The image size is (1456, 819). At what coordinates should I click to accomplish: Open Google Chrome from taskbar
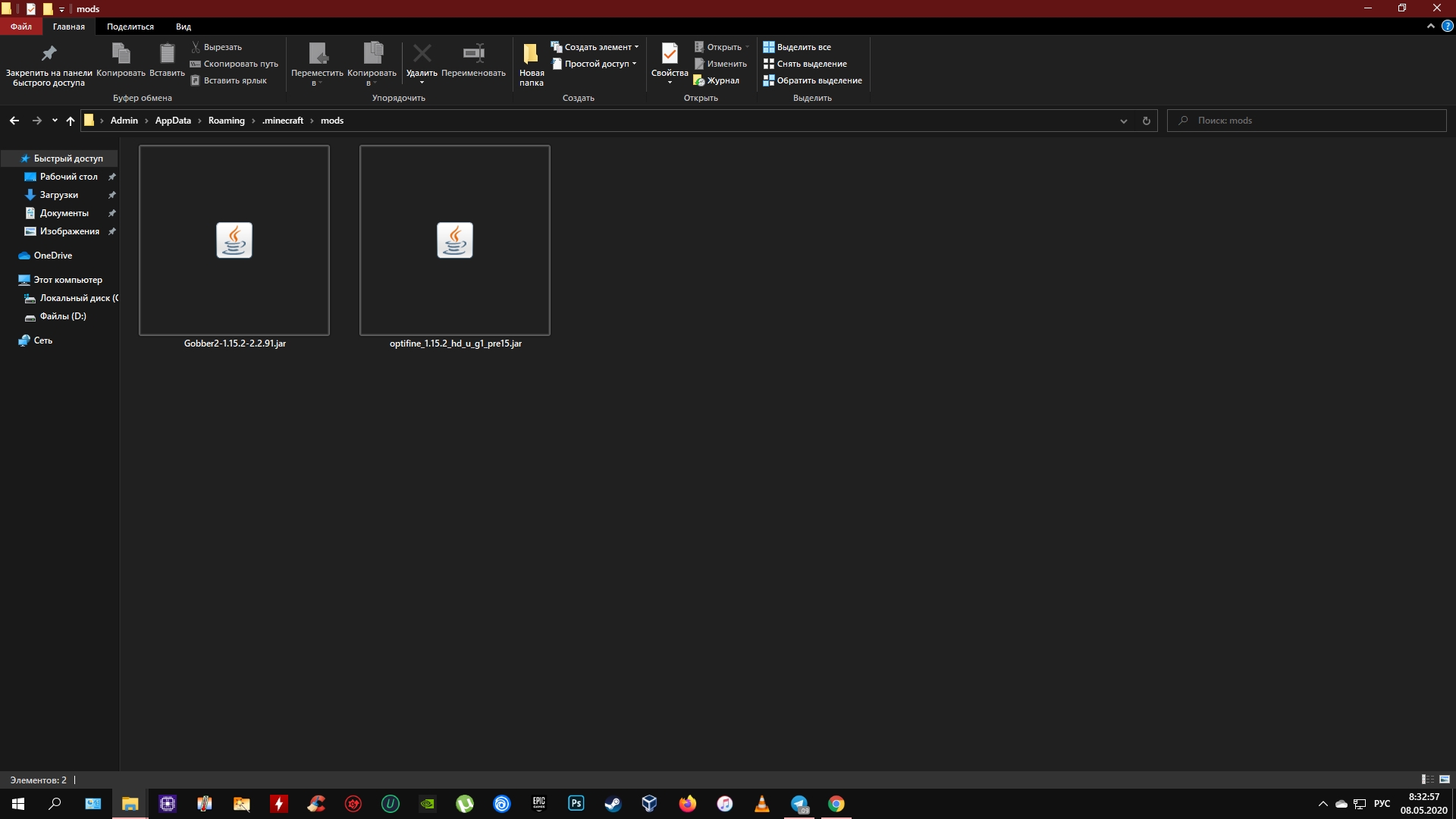coord(836,804)
